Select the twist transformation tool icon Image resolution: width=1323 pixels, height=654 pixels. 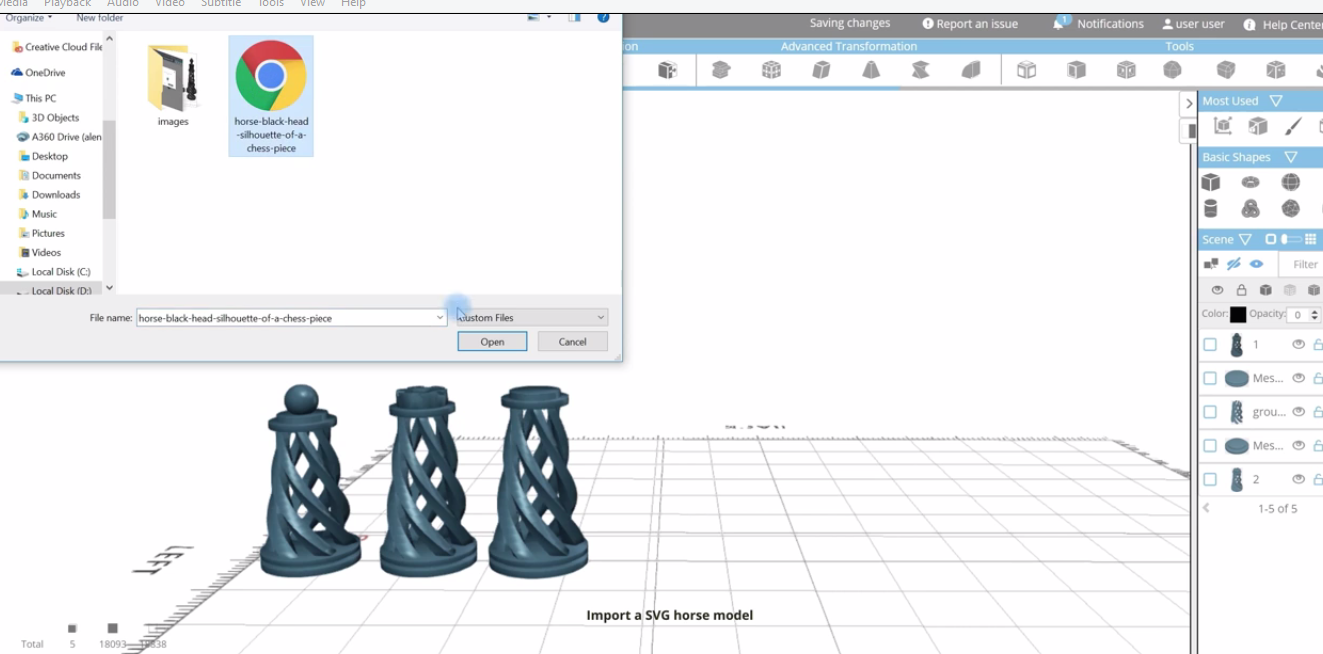coord(921,70)
